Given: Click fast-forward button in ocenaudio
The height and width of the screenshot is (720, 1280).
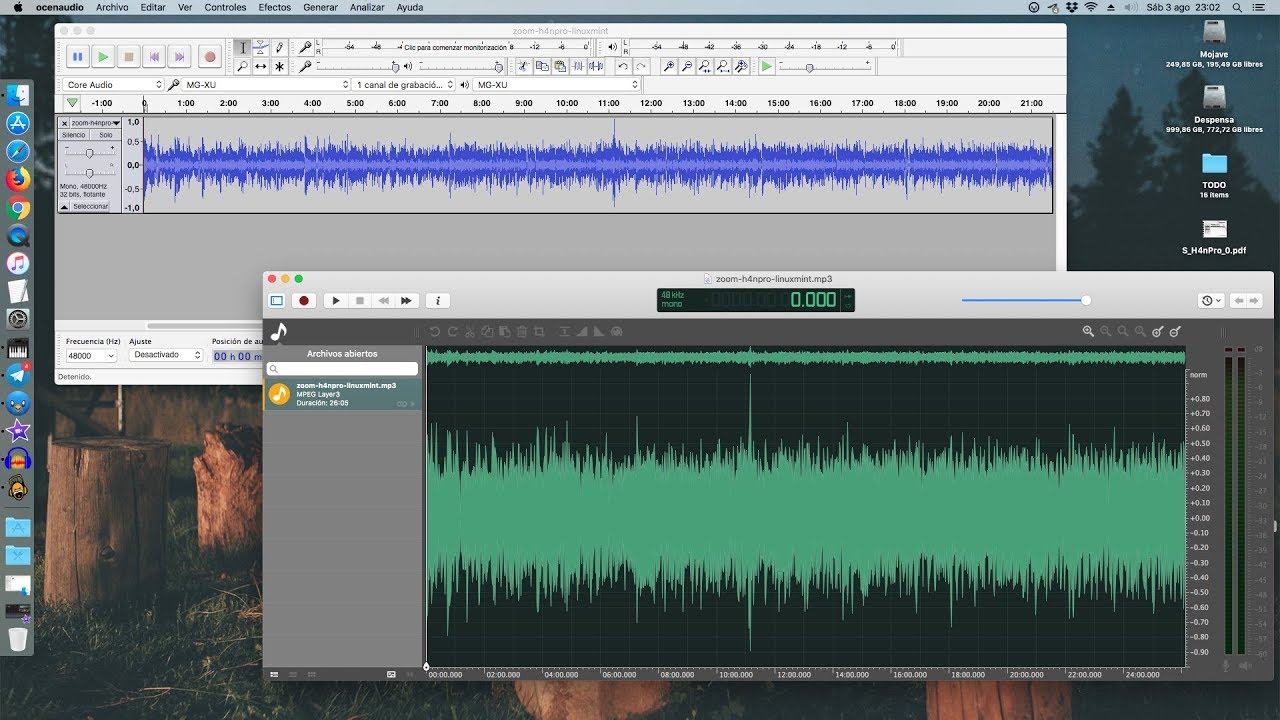Looking at the screenshot, I should (x=406, y=300).
